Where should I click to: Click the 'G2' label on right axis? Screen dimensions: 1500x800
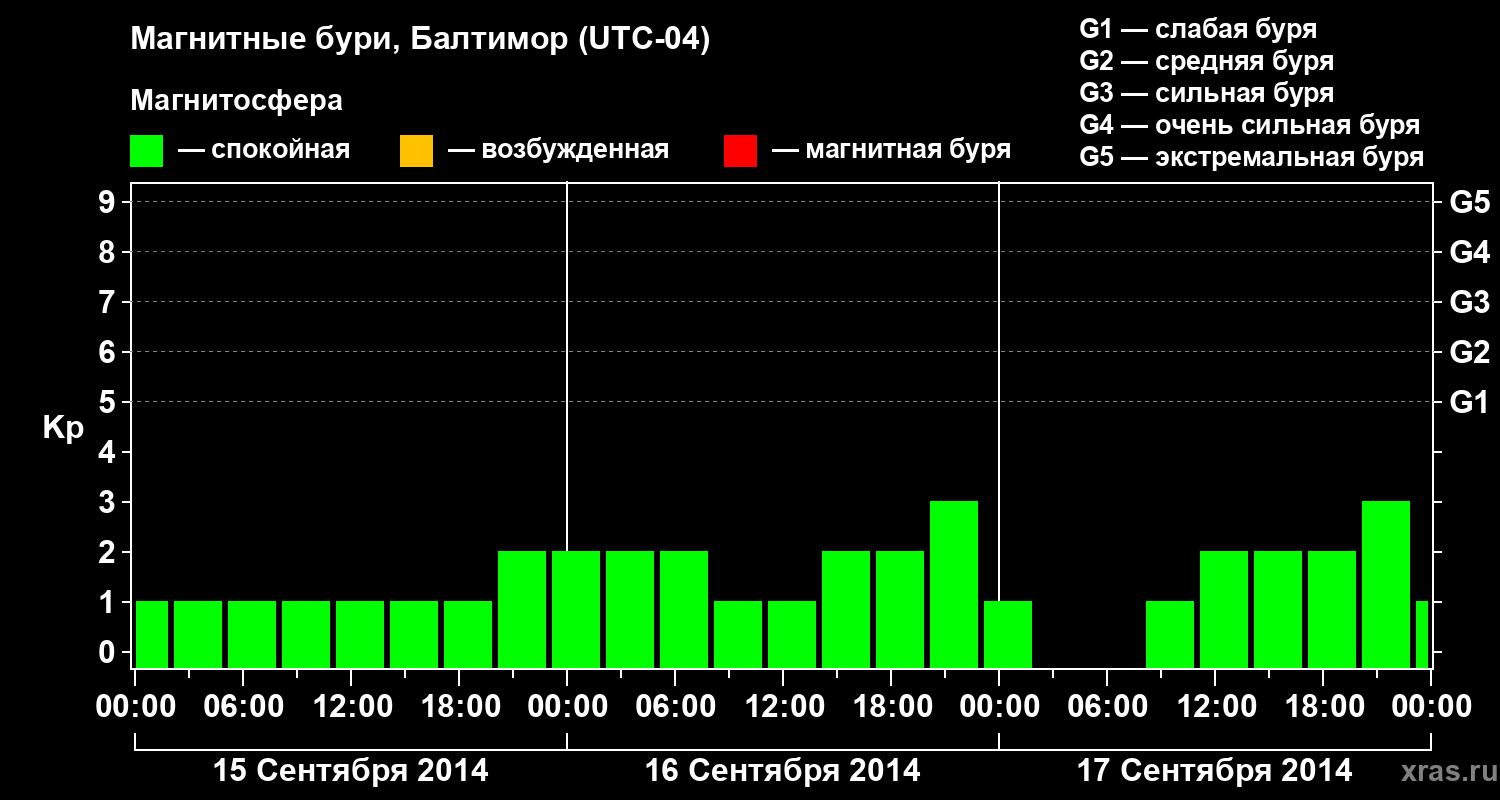coord(1469,352)
